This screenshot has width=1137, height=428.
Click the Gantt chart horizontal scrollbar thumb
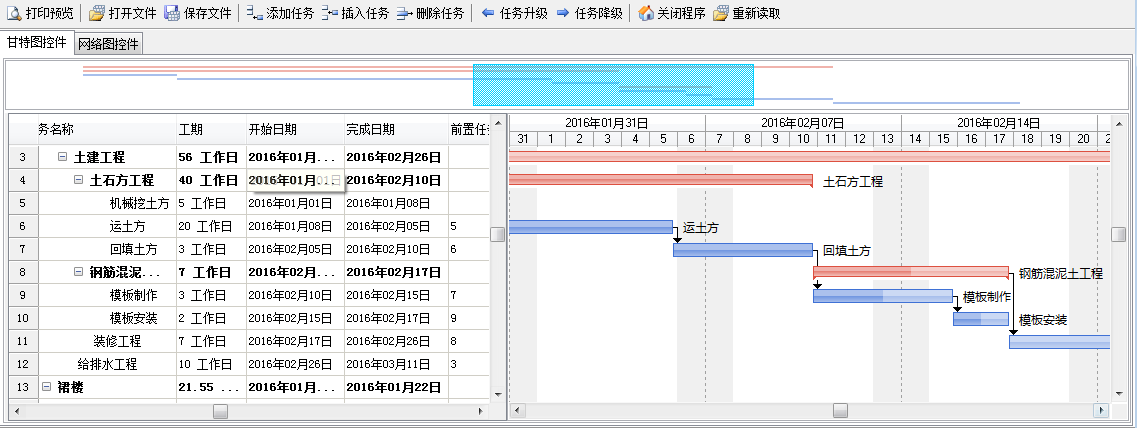[x=840, y=410]
